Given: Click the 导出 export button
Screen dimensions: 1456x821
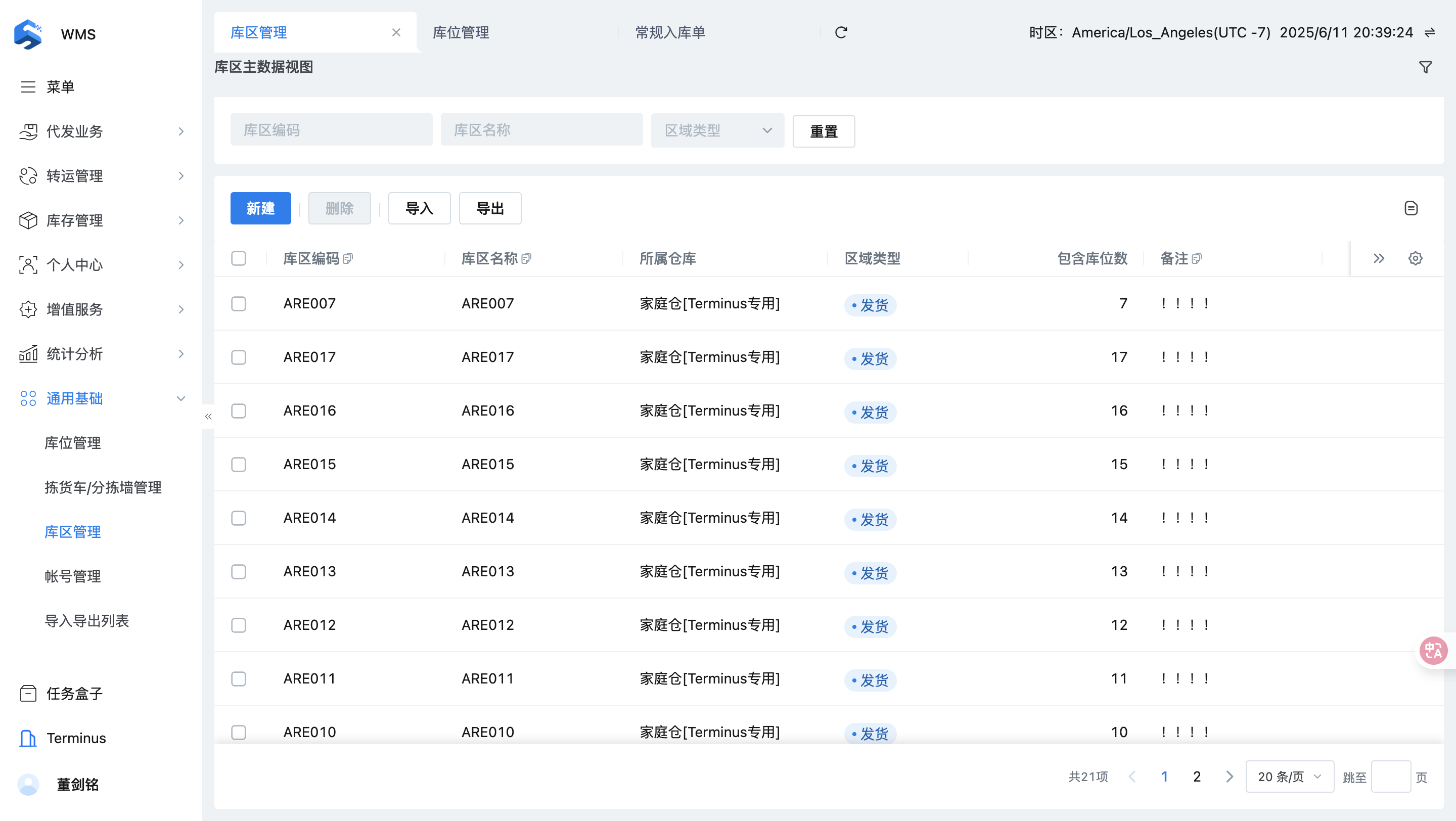Looking at the screenshot, I should (489, 208).
